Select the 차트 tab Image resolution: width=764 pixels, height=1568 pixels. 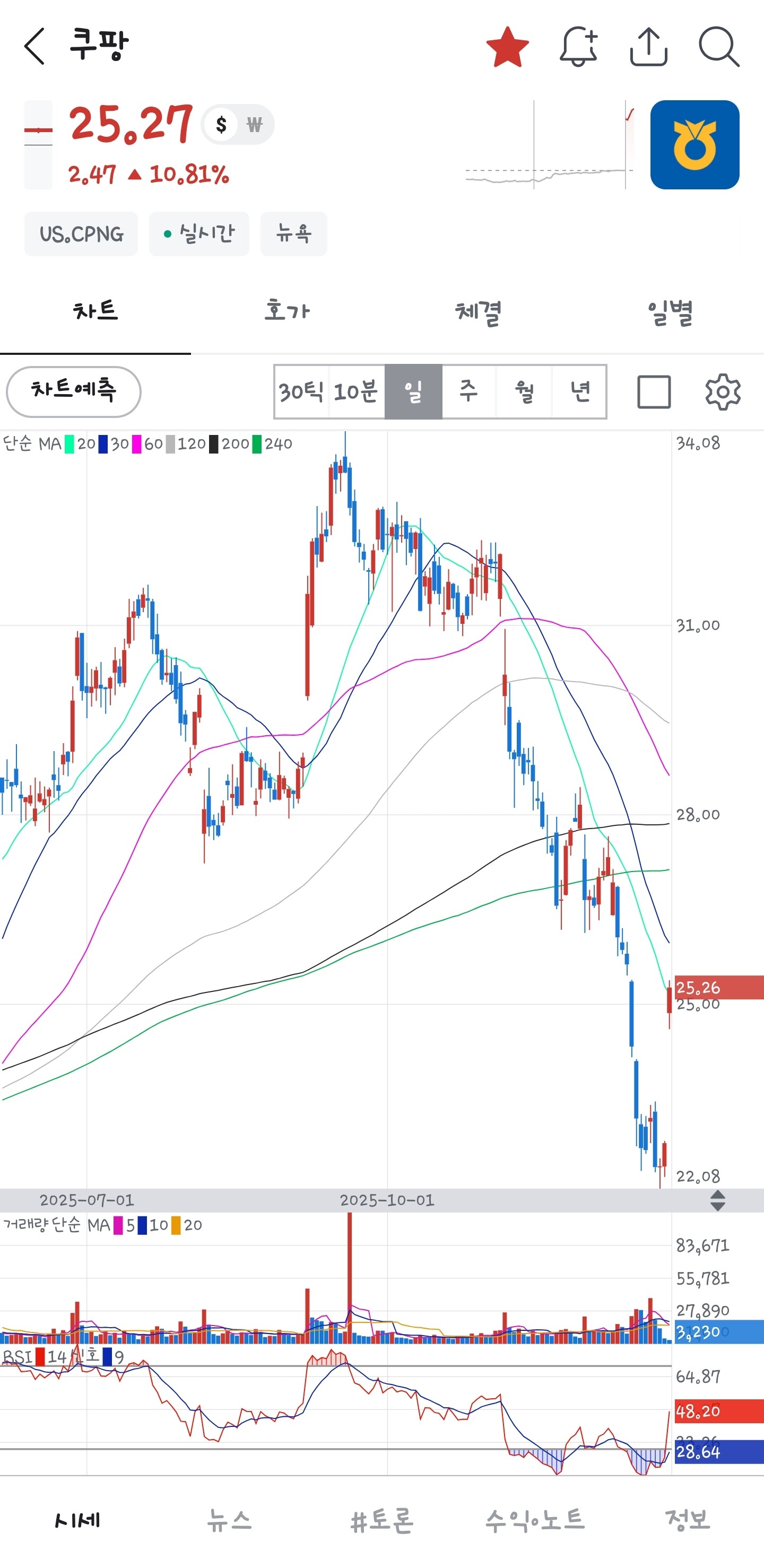(x=95, y=312)
